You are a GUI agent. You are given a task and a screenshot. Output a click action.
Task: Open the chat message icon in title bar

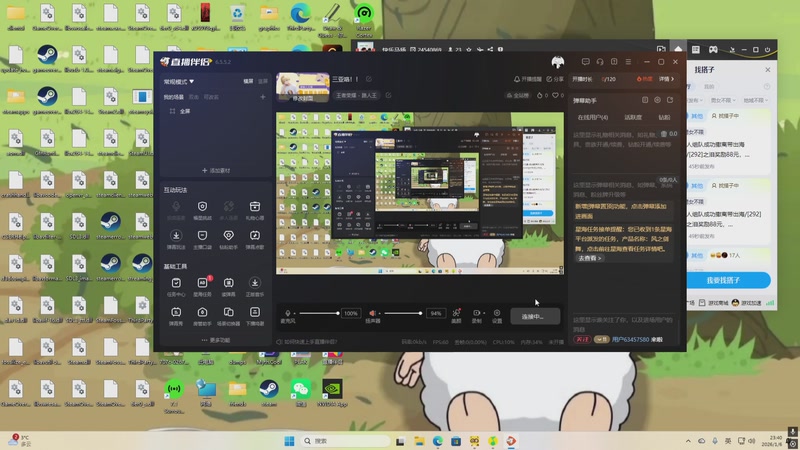pos(586,62)
